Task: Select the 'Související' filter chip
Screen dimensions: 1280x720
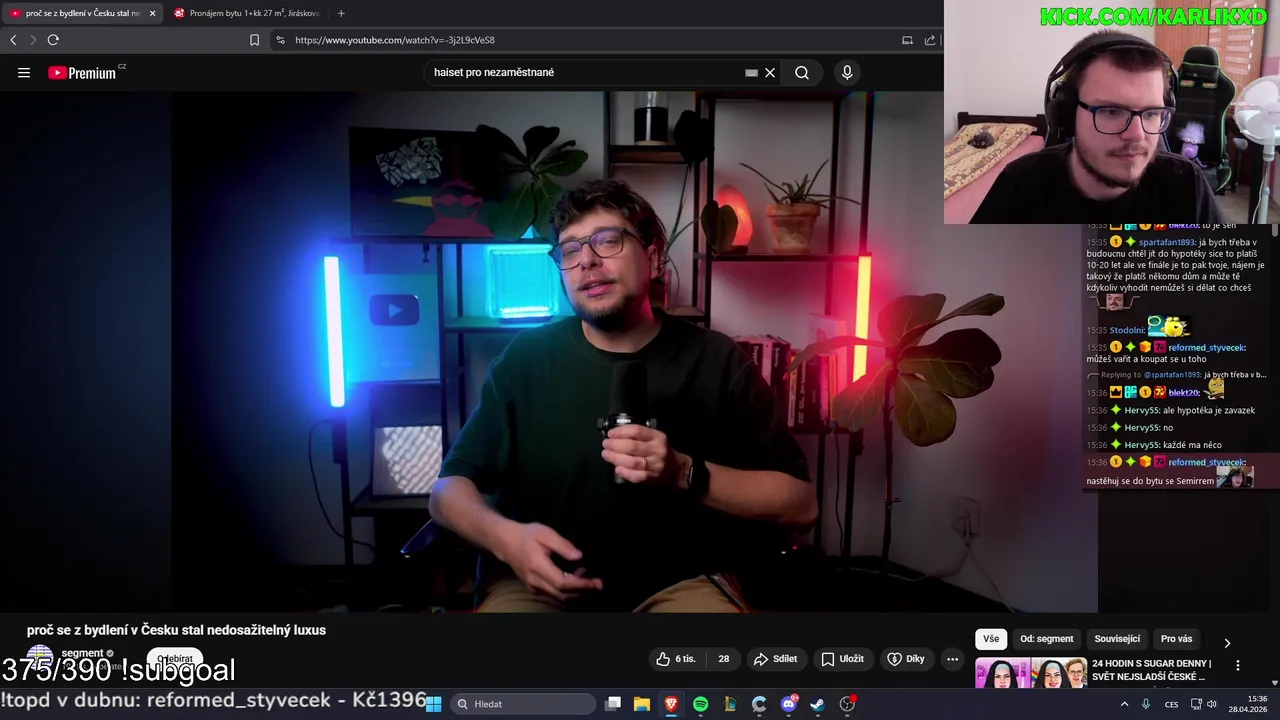Action: (x=1117, y=639)
